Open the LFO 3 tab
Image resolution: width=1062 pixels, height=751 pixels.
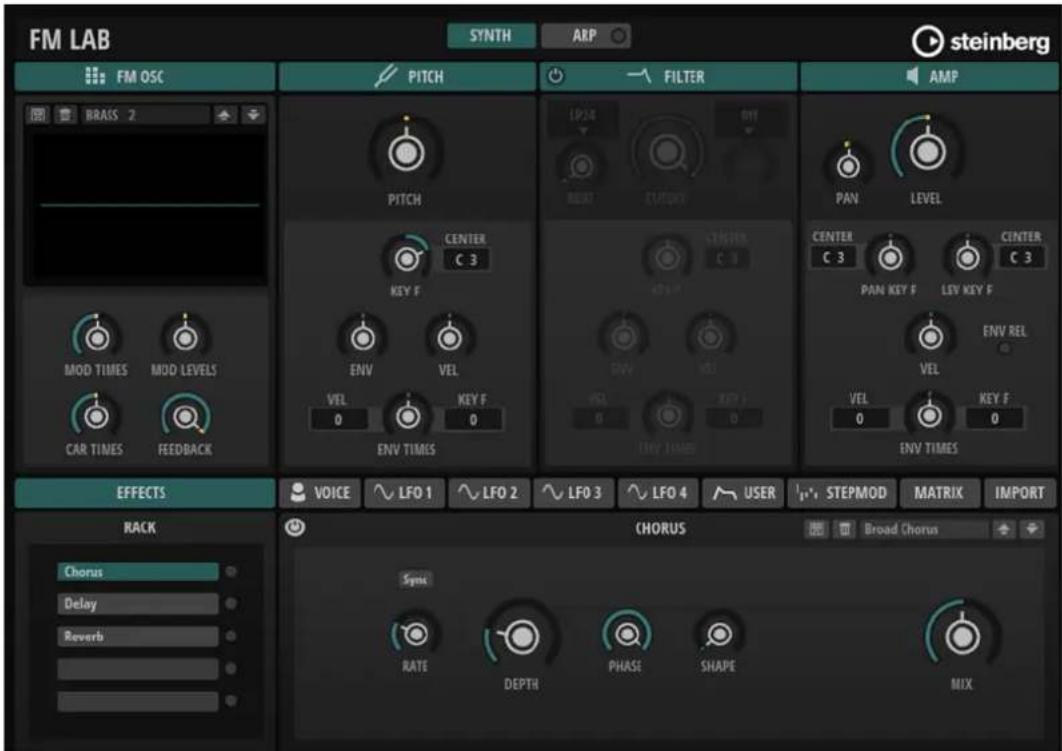pyautogui.click(x=573, y=492)
